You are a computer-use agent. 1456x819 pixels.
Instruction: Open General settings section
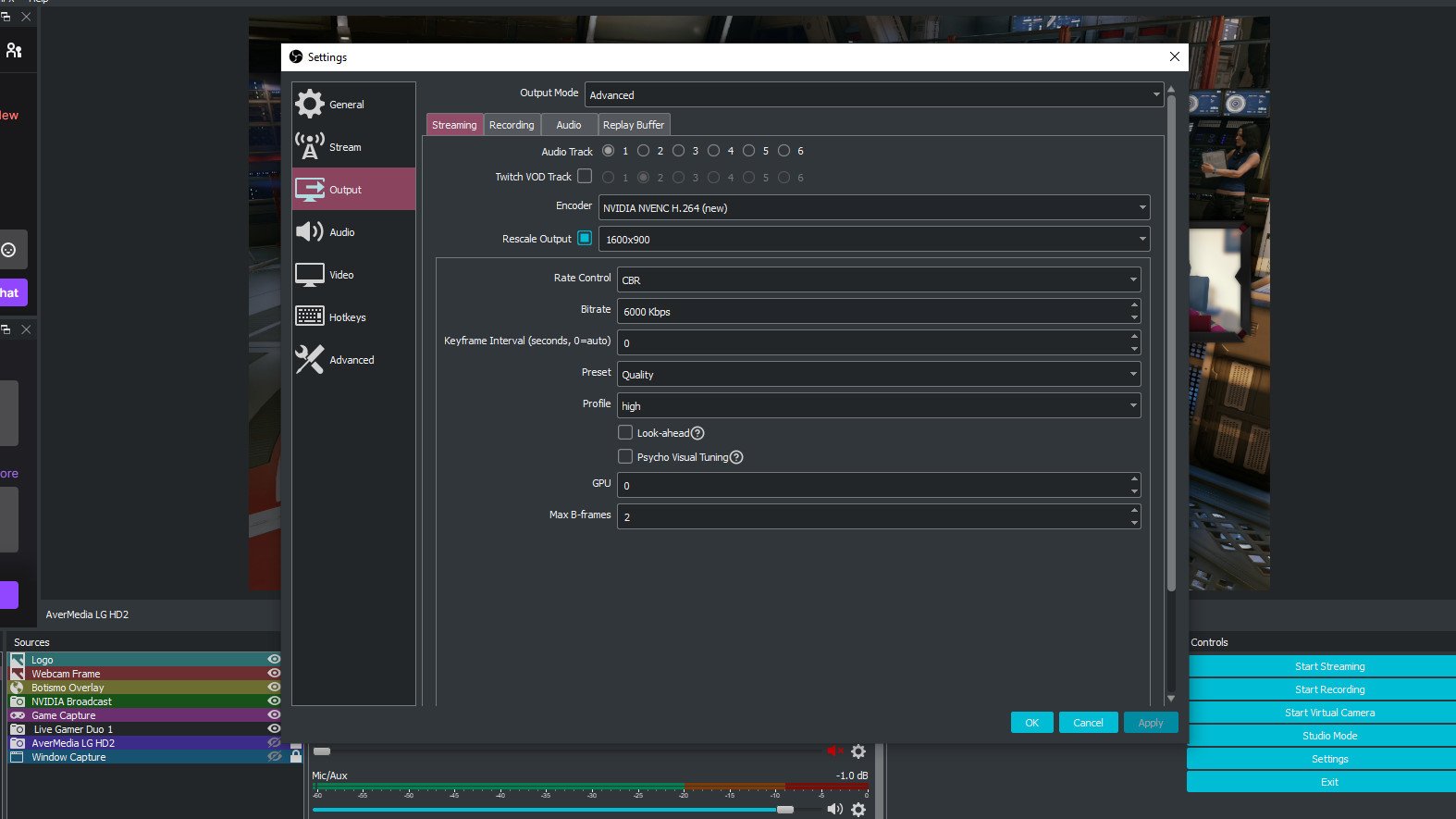353,105
